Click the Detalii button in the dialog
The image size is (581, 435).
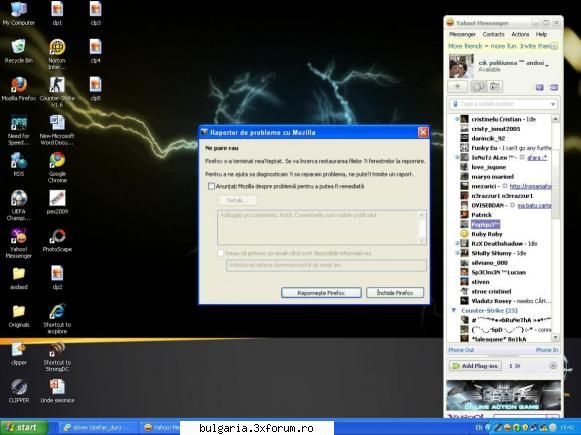pos(237,200)
